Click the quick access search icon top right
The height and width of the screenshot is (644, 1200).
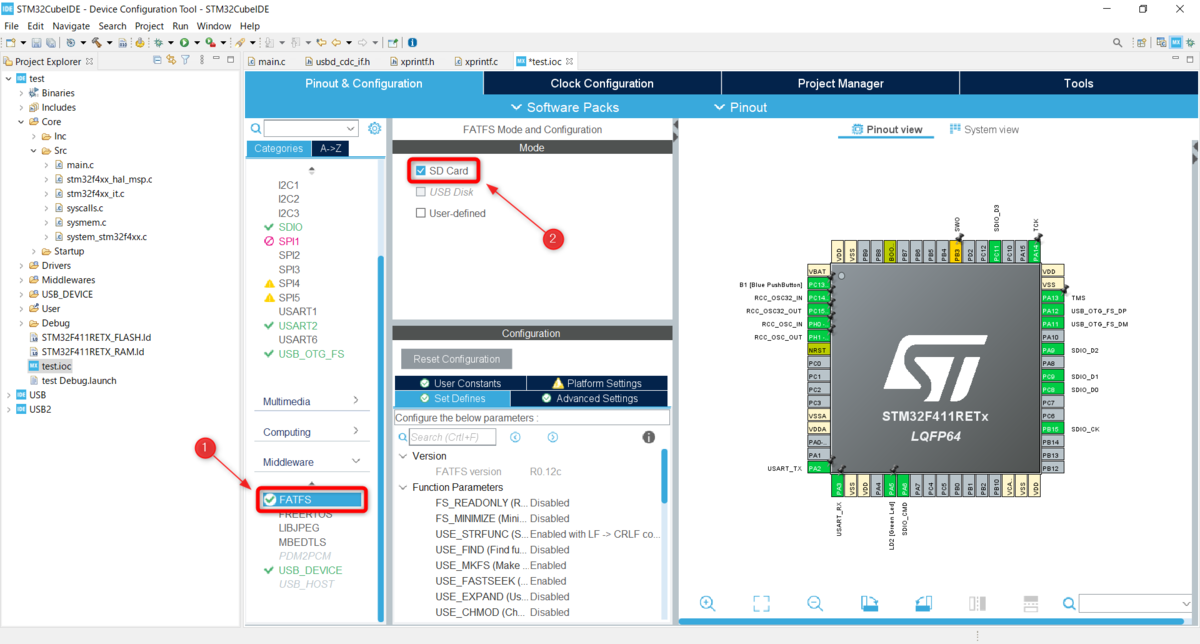(x=1118, y=43)
